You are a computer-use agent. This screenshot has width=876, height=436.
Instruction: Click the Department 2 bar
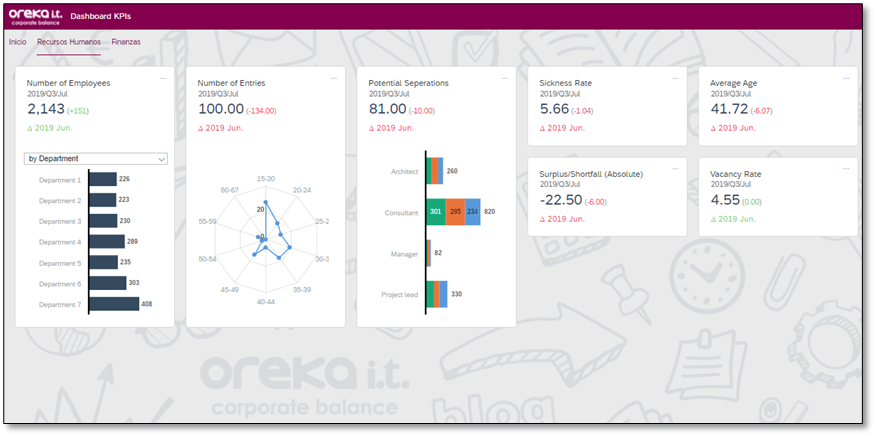(x=103, y=200)
